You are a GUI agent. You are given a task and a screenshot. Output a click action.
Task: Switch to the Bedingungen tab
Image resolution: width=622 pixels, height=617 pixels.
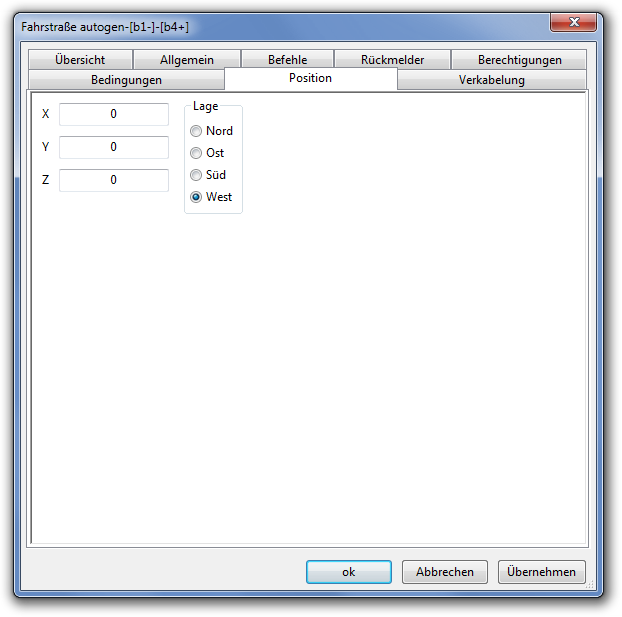click(x=127, y=80)
